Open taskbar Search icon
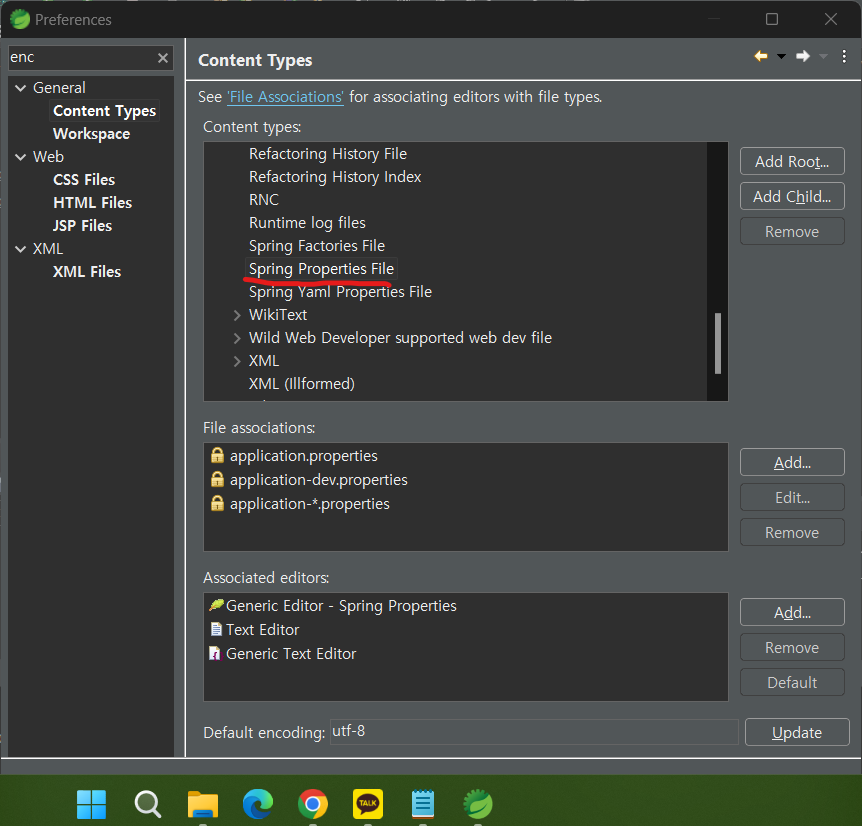This screenshot has width=862, height=826. pyautogui.click(x=148, y=804)
